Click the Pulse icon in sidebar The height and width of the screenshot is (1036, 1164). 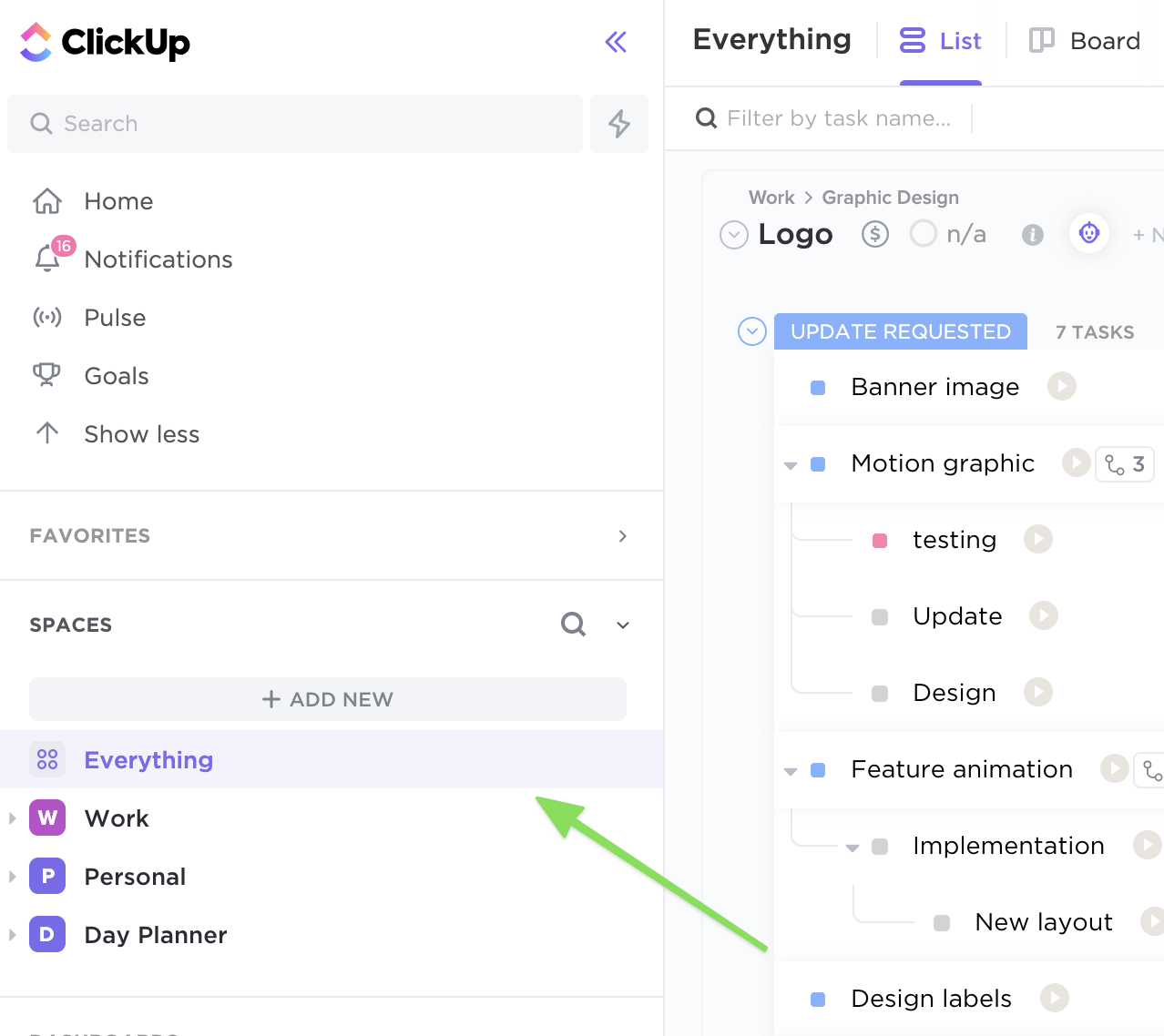point(47,318)
